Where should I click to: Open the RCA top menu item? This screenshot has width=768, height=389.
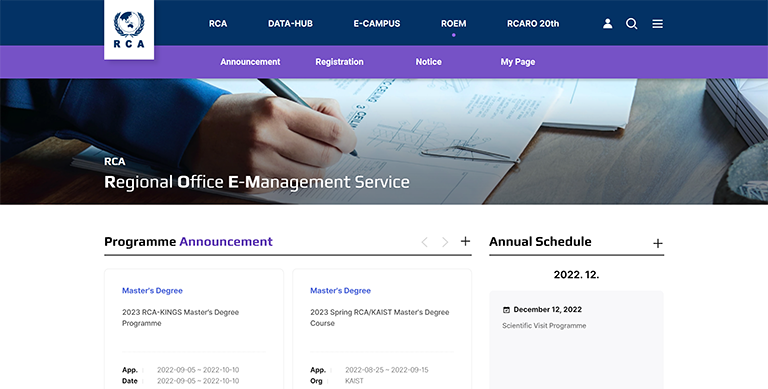click(x=218, y=24)
